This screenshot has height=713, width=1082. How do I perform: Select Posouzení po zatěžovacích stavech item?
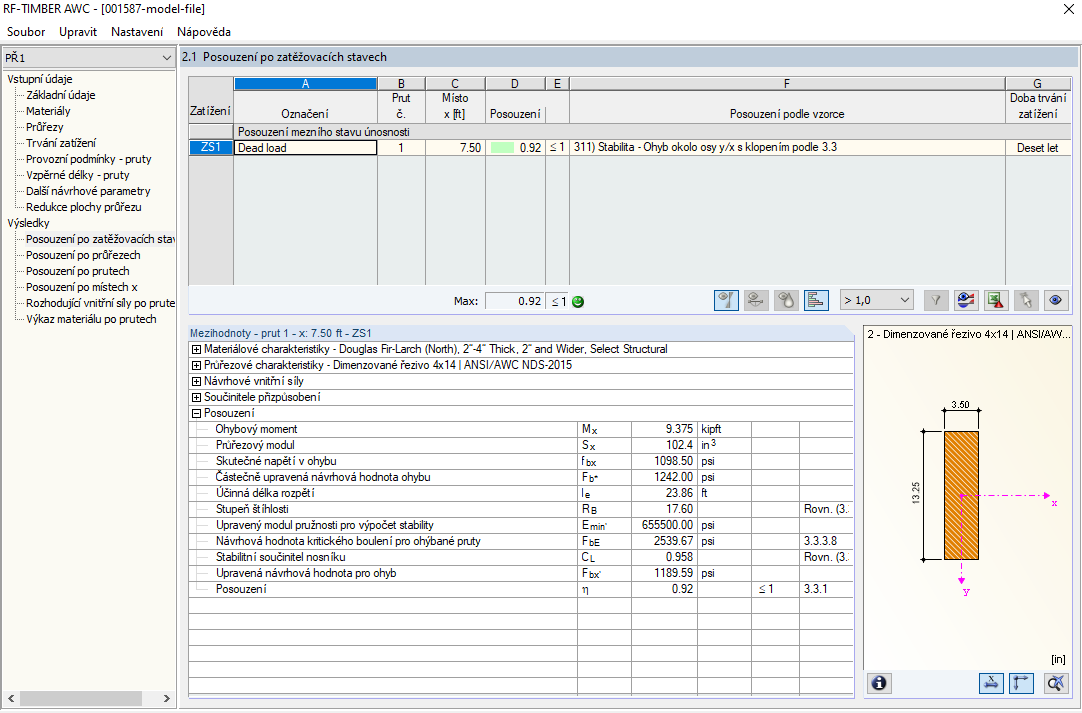(x=101, y=239)
